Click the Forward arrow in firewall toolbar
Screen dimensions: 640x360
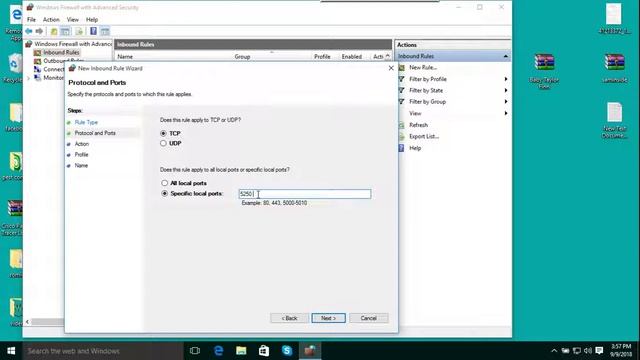(x=39, y=31)
